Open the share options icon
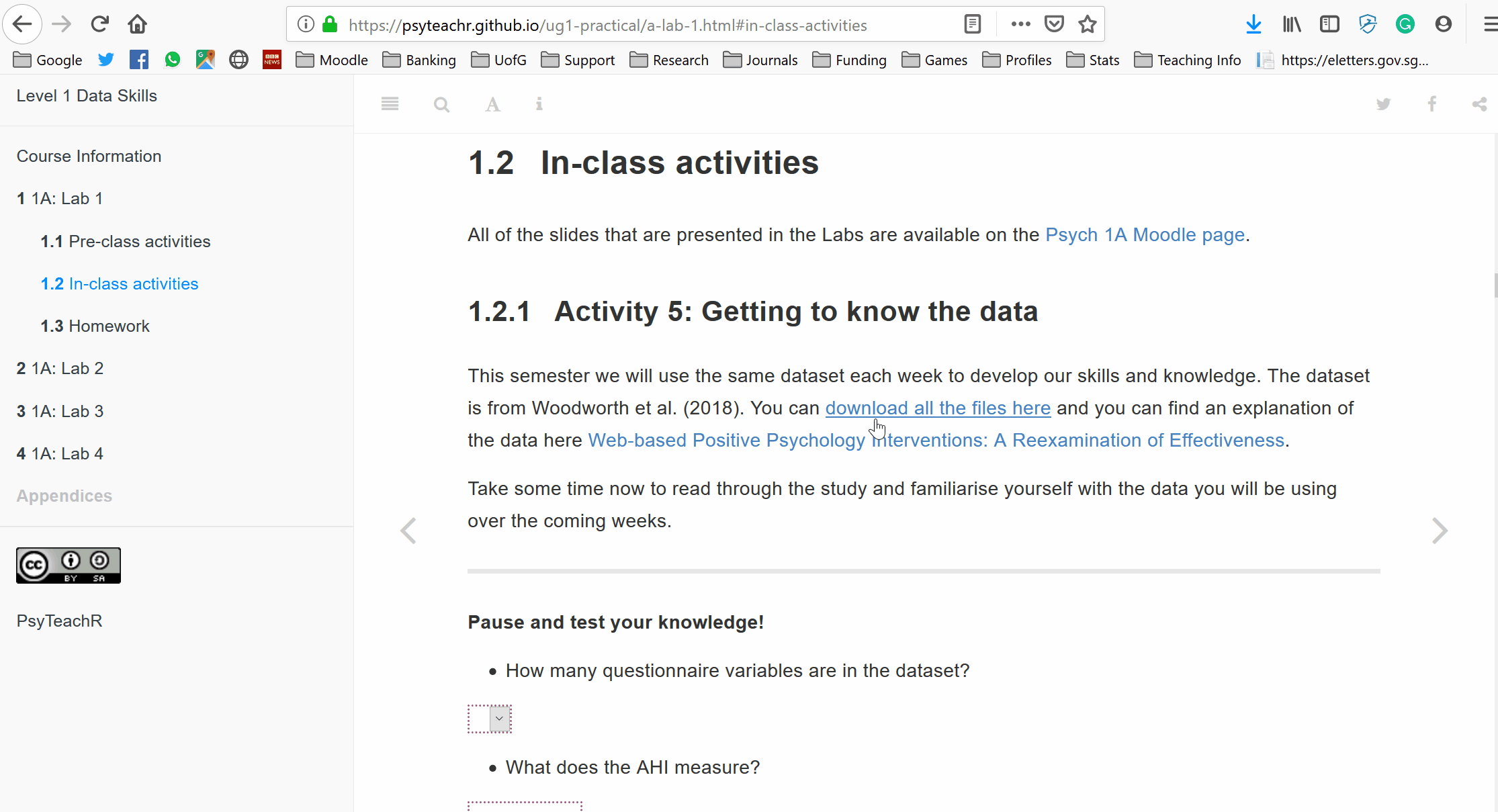1498x812 pixels. click(1479, 104)
